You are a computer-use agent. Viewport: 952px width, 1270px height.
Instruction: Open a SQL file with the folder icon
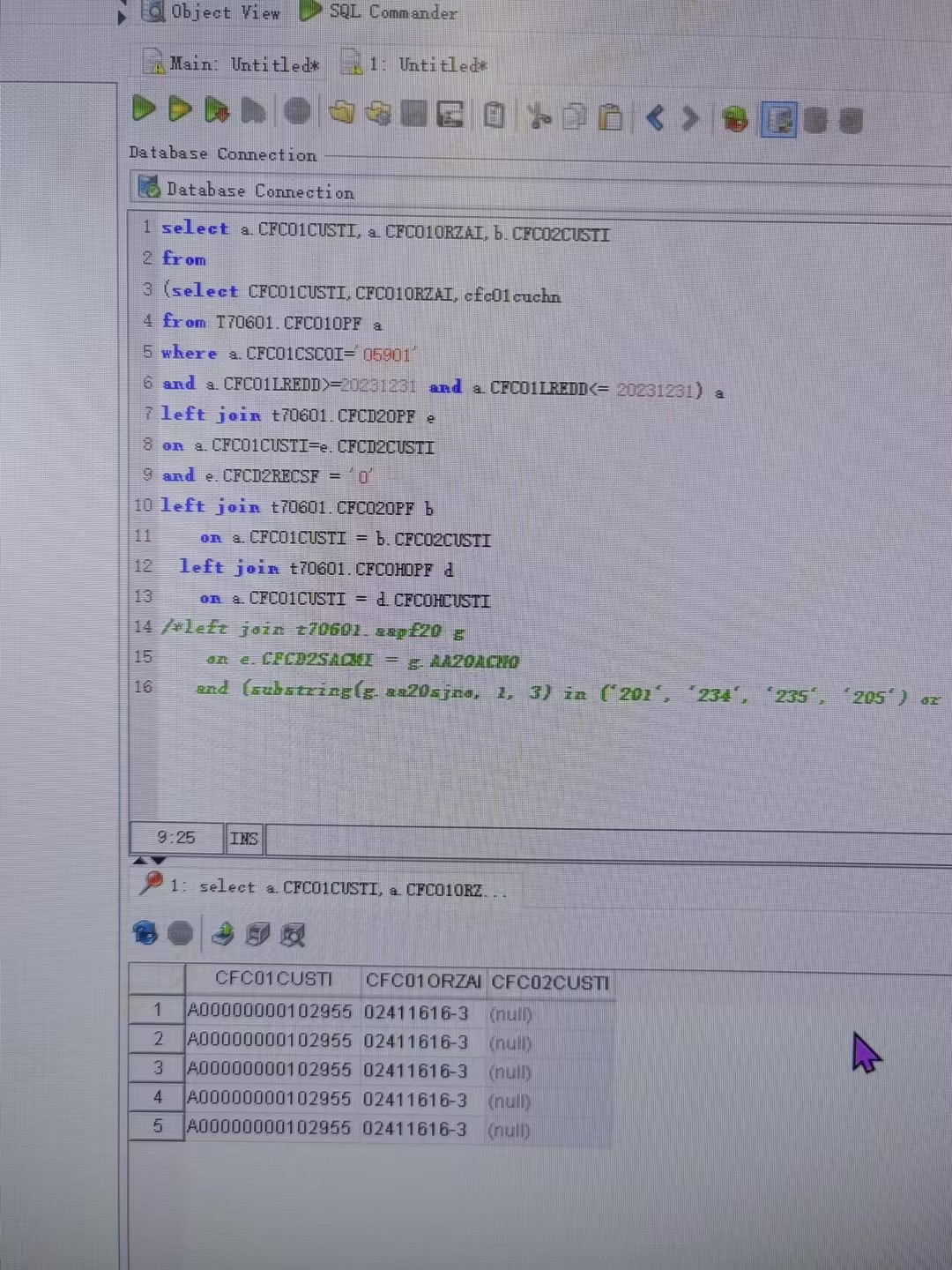click(342, 112)
